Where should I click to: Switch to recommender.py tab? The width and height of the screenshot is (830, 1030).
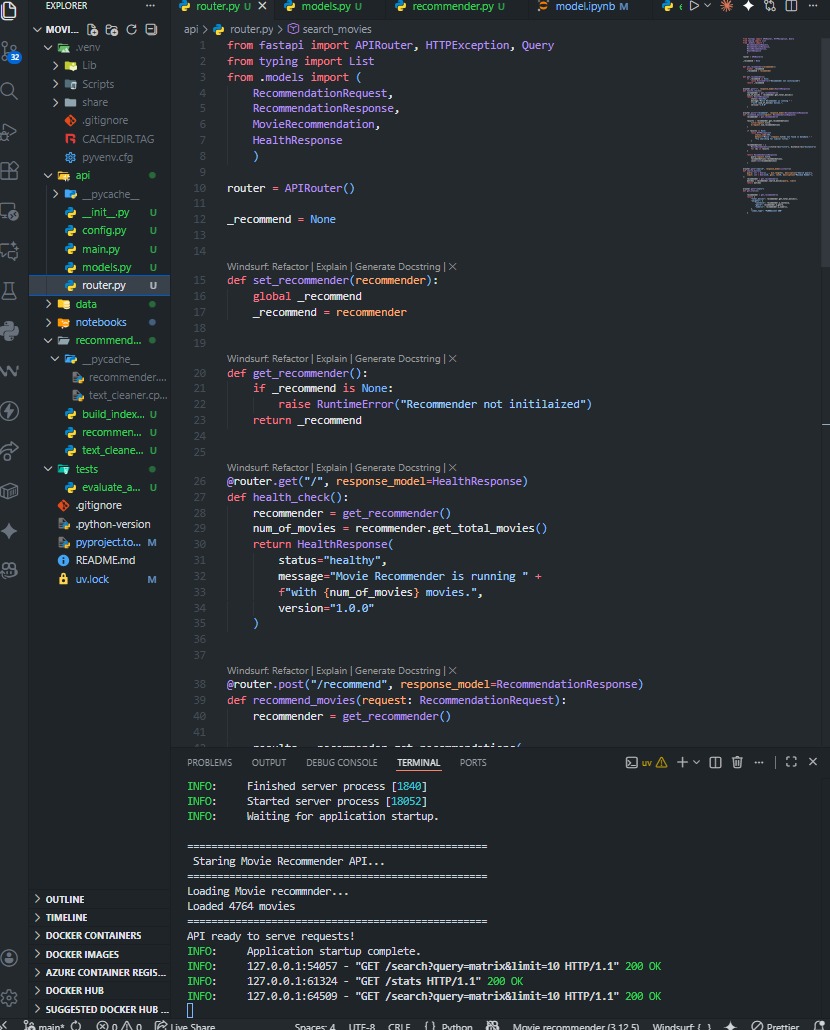pyautogui.click(x=453, y=6)
